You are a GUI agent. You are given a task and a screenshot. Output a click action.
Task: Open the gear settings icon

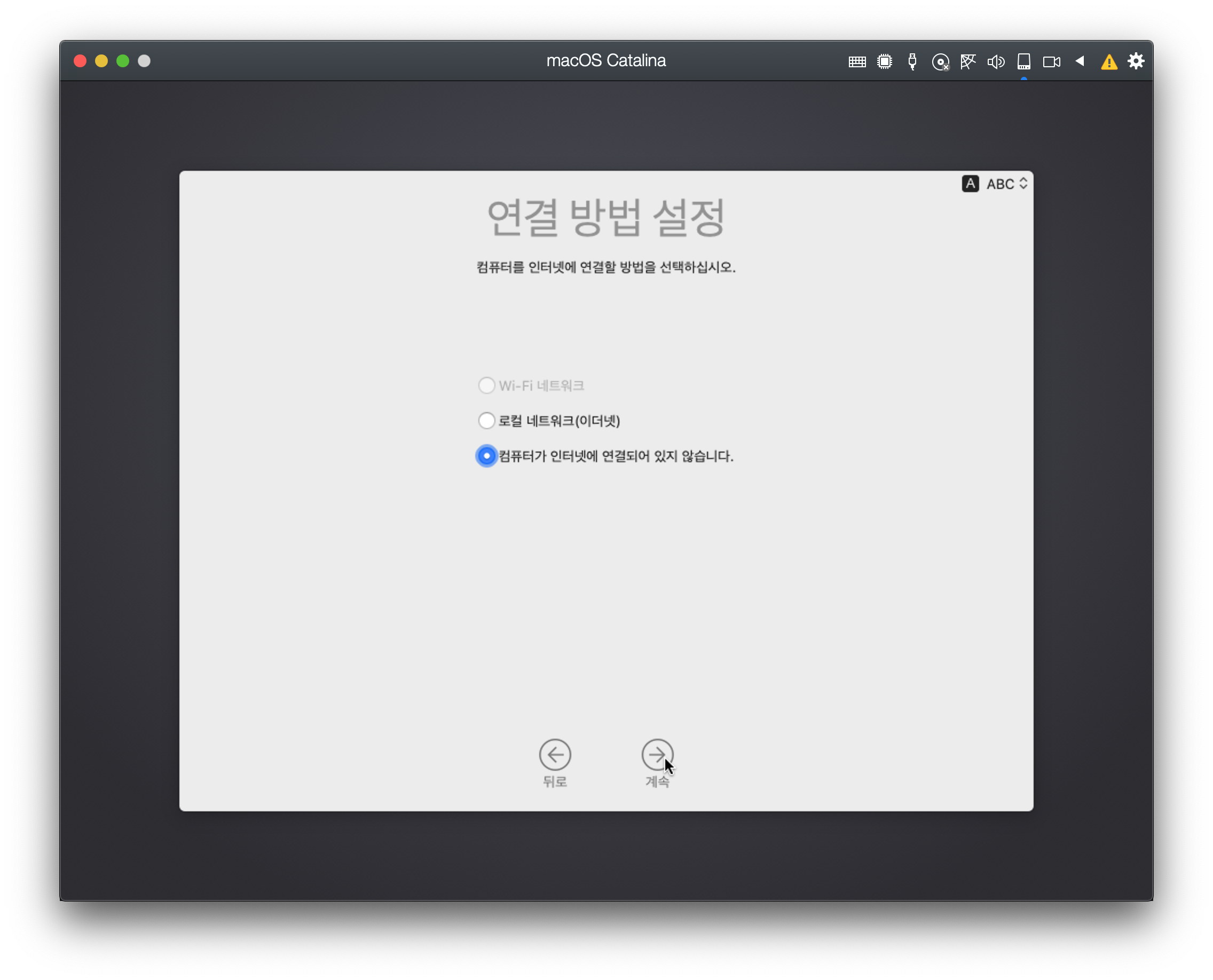(x=1136, y=61)
